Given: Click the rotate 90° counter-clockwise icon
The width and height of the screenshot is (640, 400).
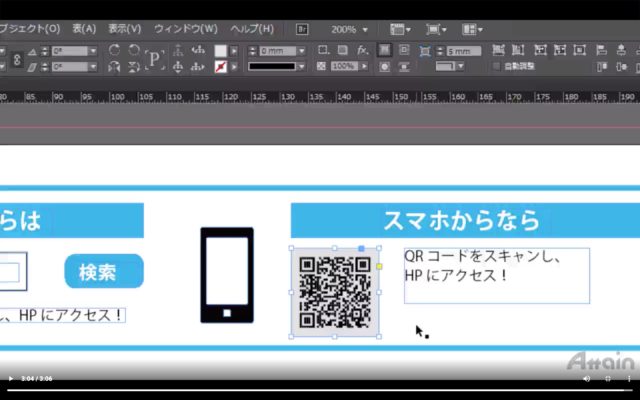Looking at the screenshot, I should coord(134,50).
